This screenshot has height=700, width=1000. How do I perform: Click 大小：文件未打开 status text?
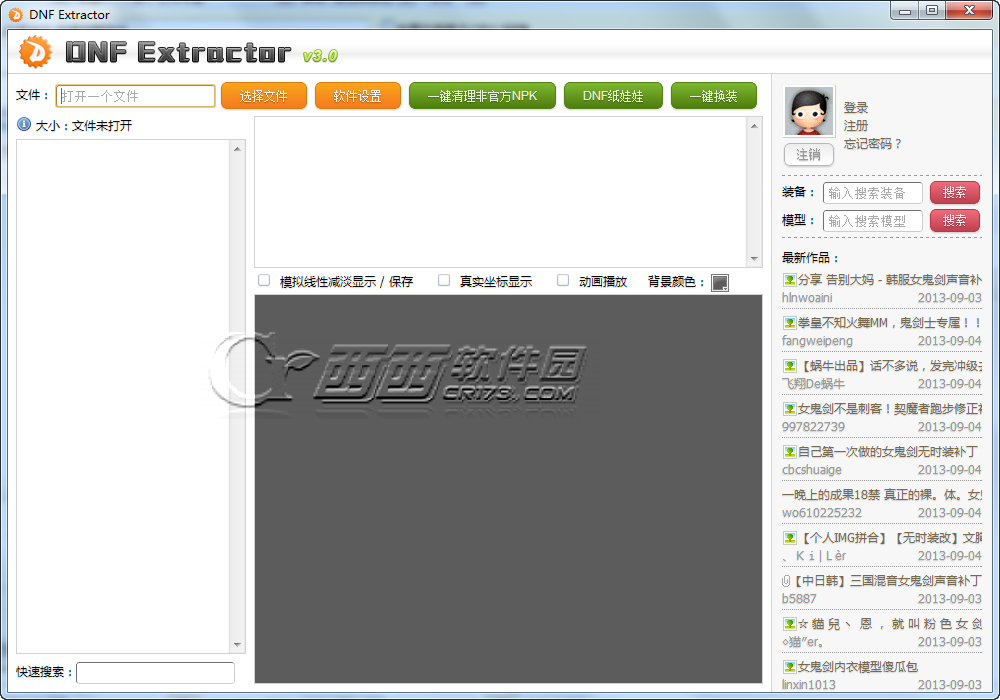84,126
